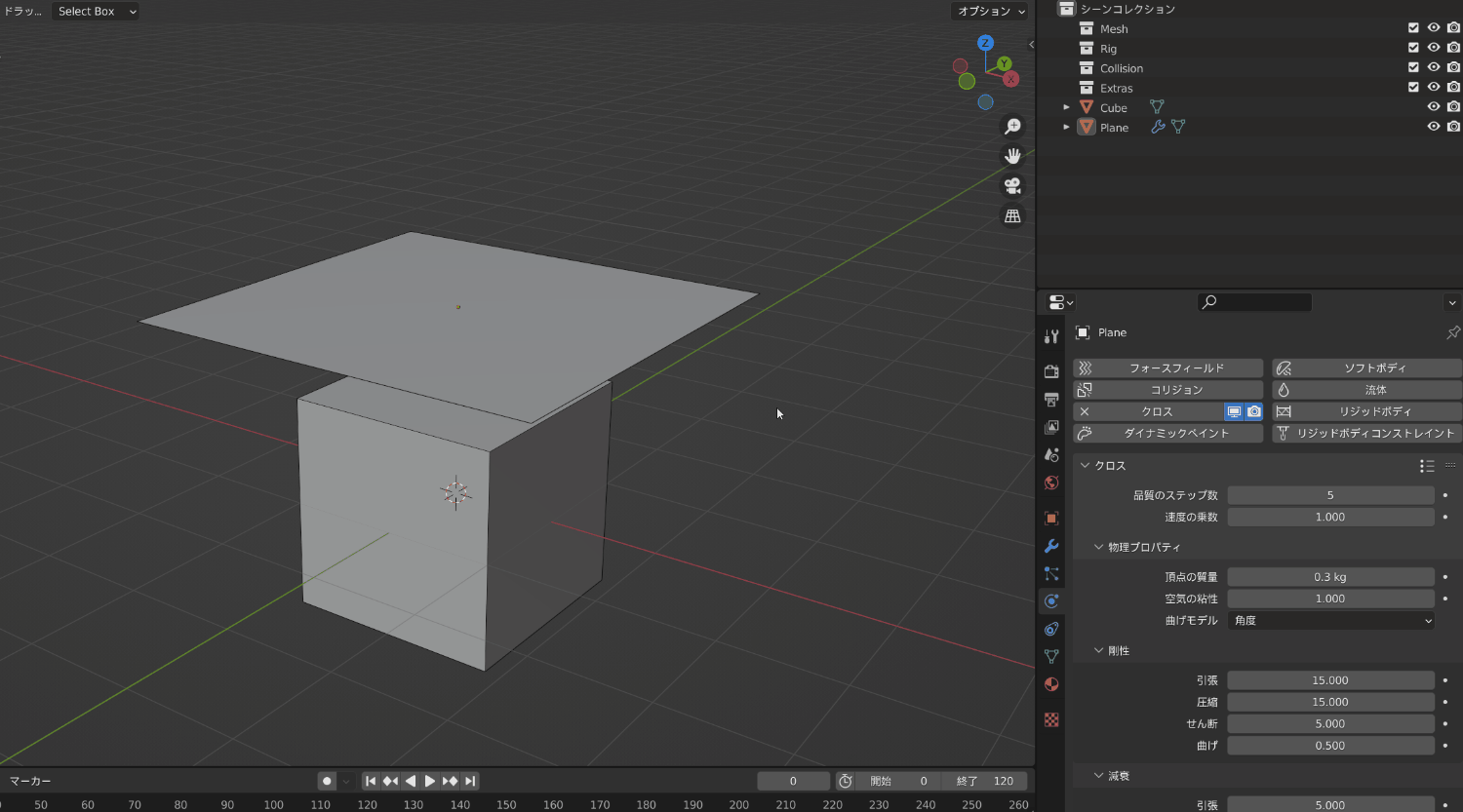The width and height of the screenshot is (1463, 812).
Task: Open the Select Box dropdown
Action: (x=96, y=12)
